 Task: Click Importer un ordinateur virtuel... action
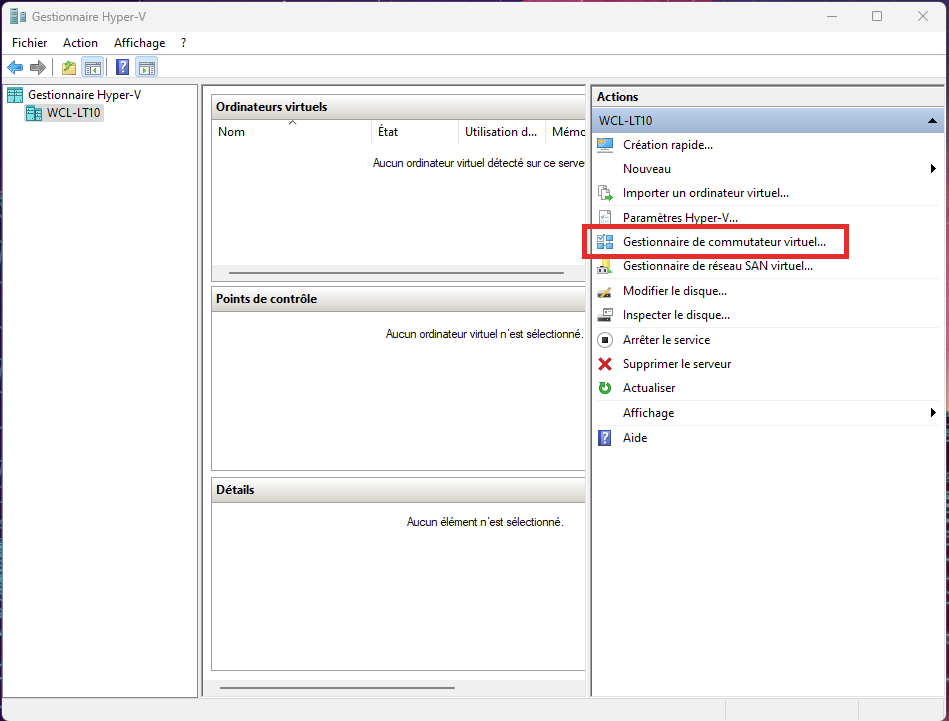point(706,193)
